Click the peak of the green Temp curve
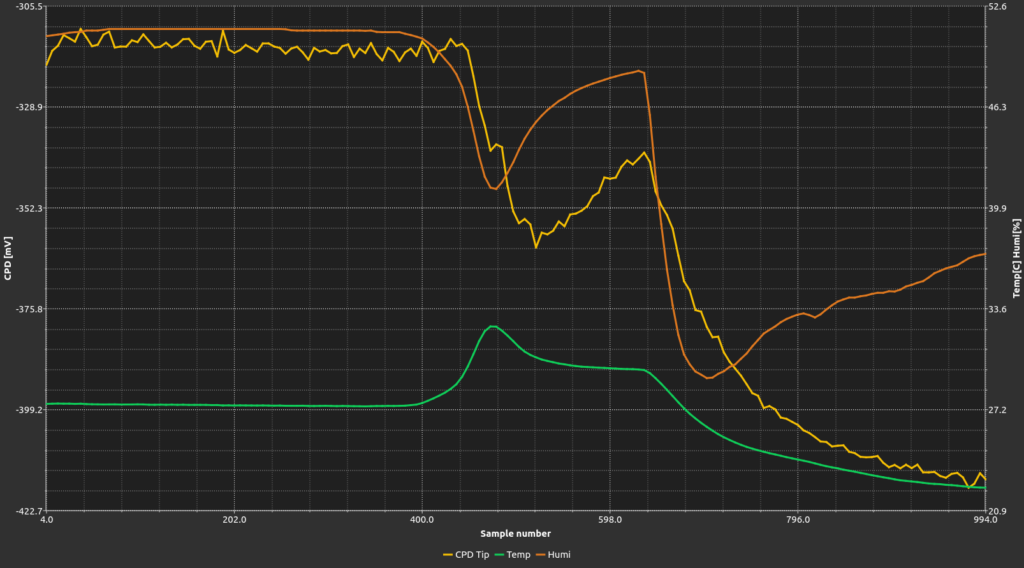1024x568 pixels. coord(492,326)
